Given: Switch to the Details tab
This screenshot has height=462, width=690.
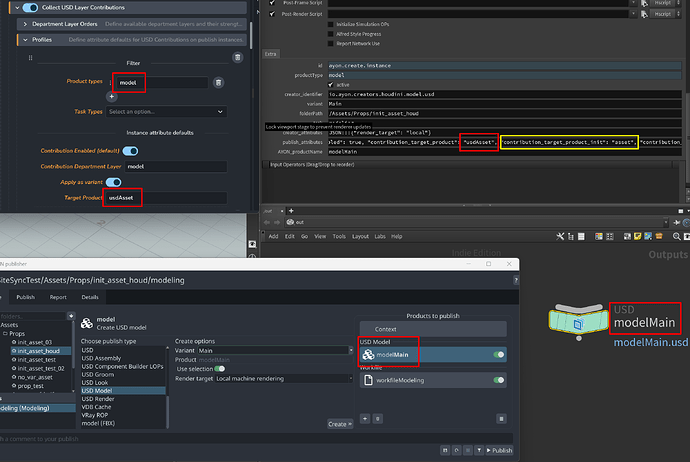Looking at the screenshot, I should [90, 297].
